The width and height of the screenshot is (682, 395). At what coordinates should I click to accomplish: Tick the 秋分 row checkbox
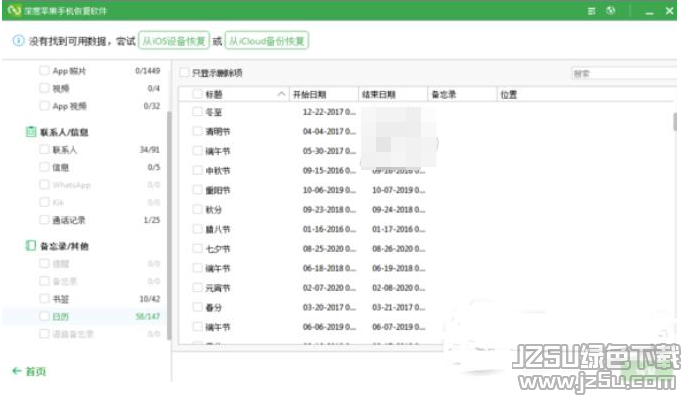tap(197, 209)
